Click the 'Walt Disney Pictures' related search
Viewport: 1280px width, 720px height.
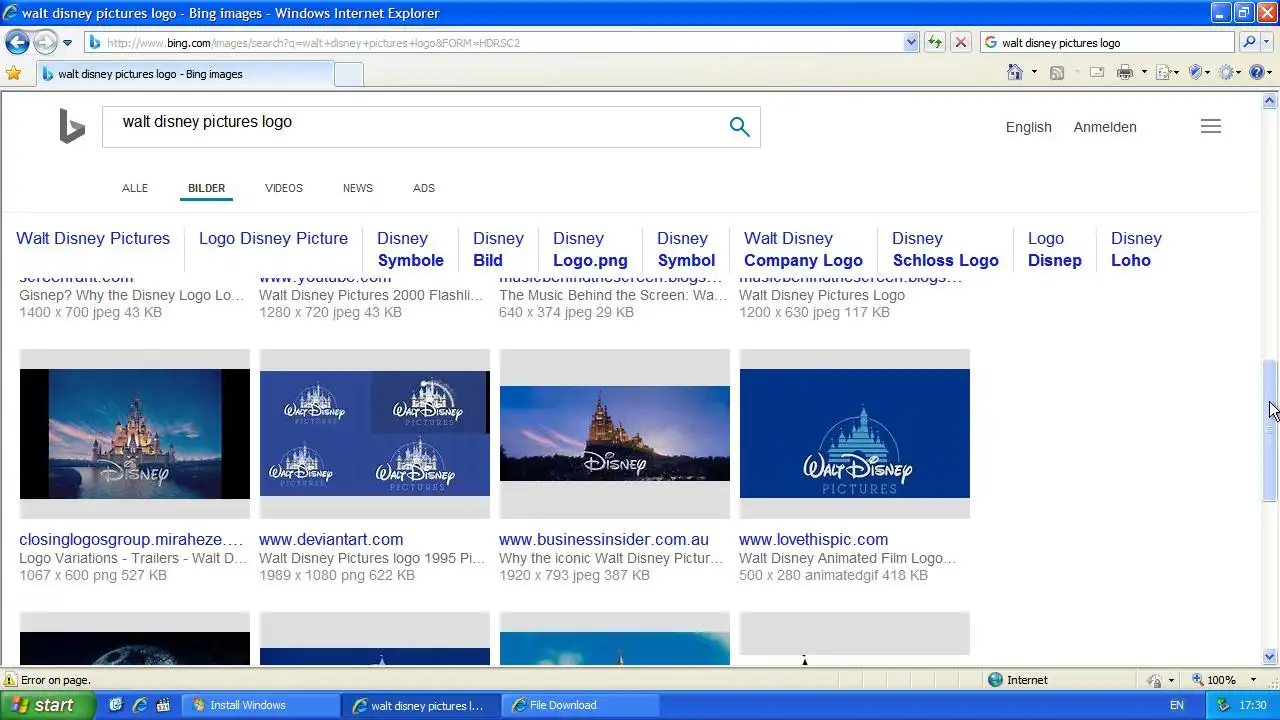click(x=93, y=239)
